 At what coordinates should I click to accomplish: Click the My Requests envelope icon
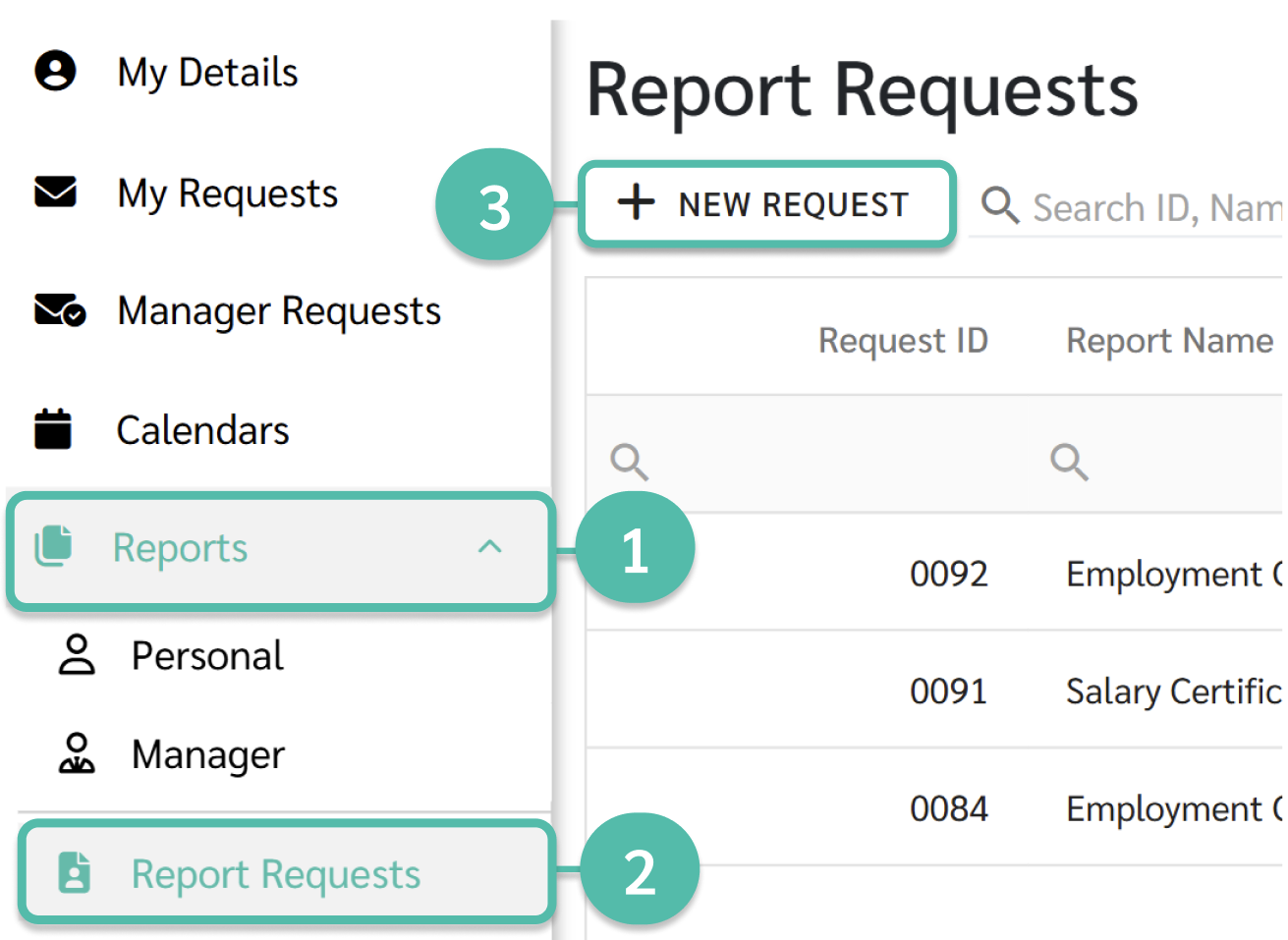coord(55,192)
